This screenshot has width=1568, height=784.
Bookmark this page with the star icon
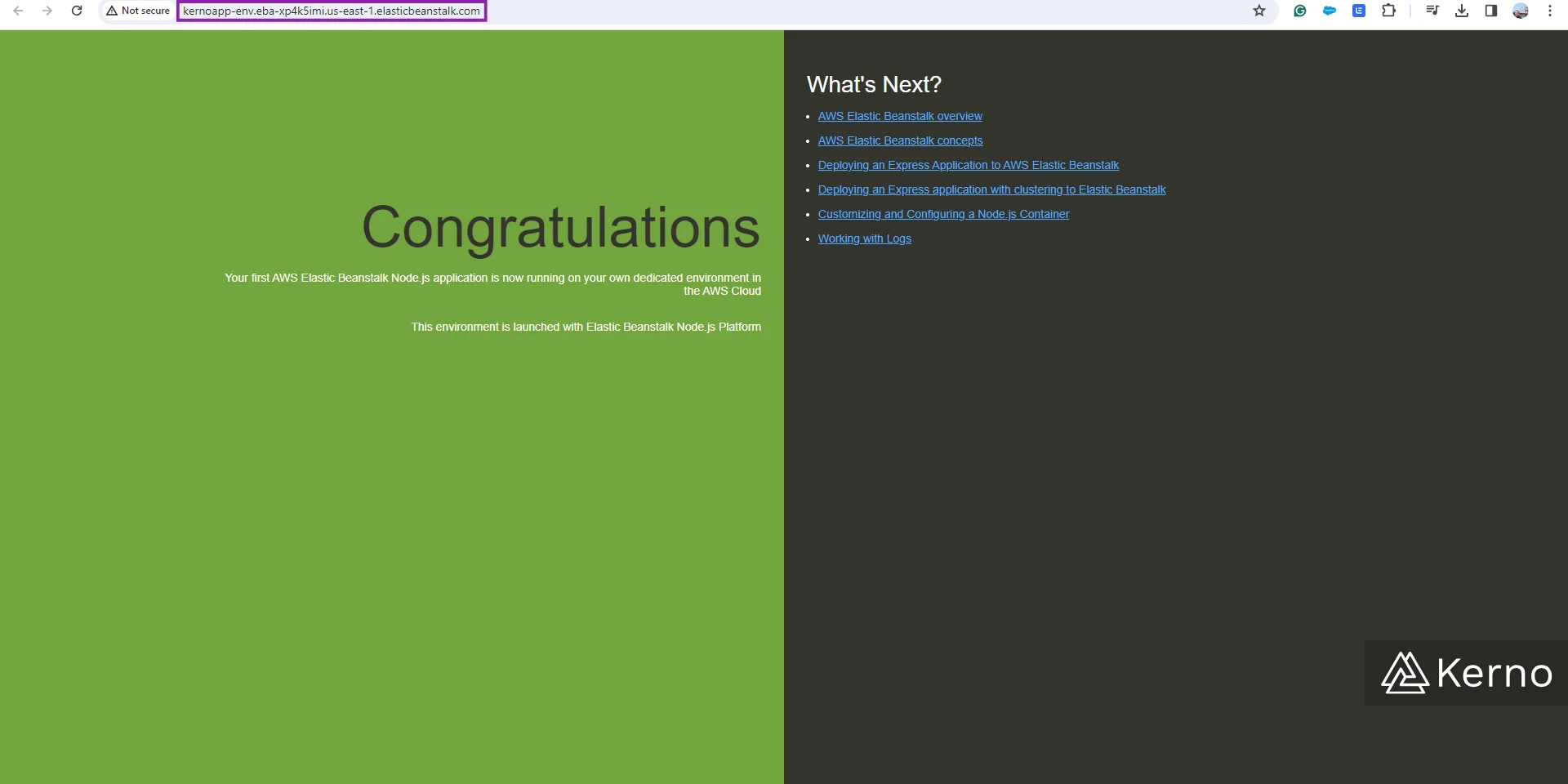[x=1259, y=11]
